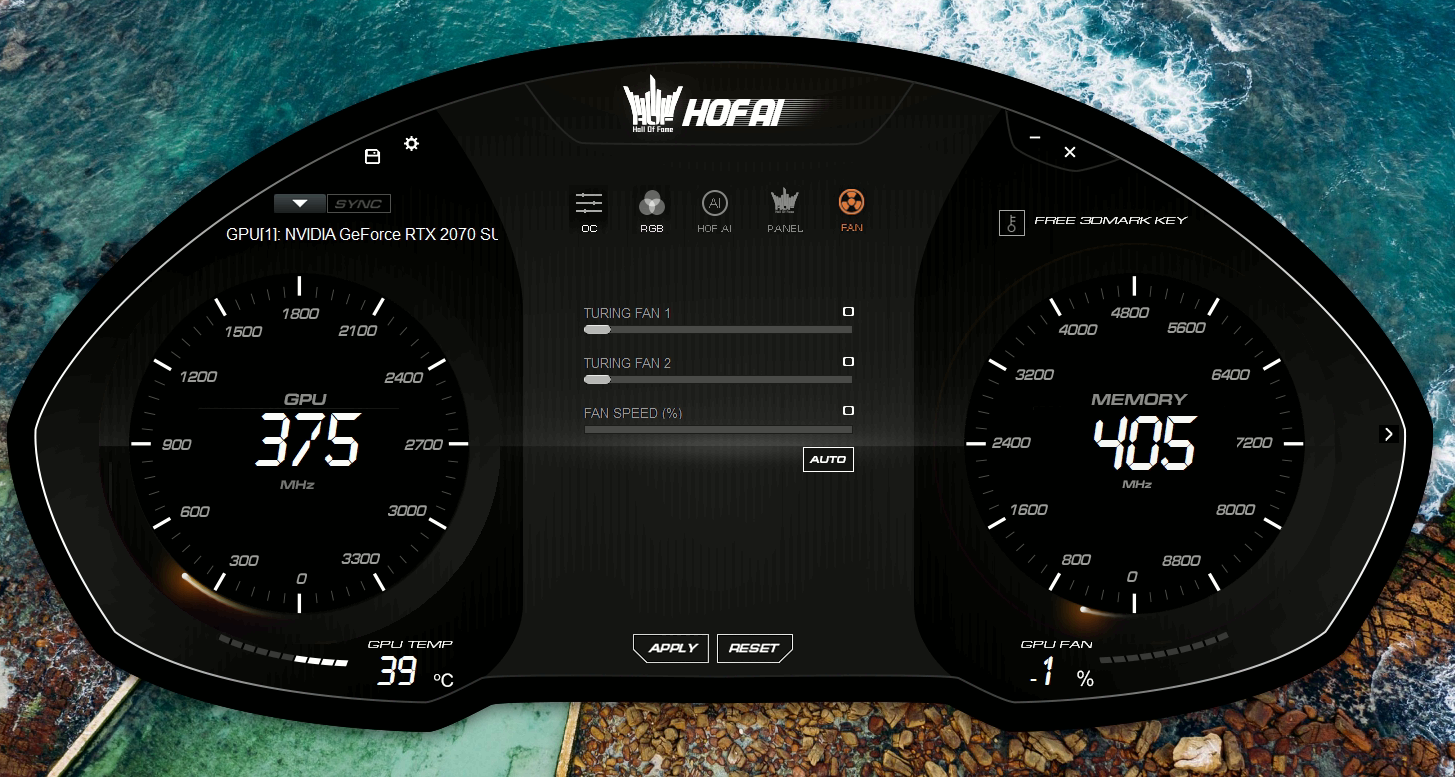
Task: Toggle the SYNC button
Action: tap(358, 204)
